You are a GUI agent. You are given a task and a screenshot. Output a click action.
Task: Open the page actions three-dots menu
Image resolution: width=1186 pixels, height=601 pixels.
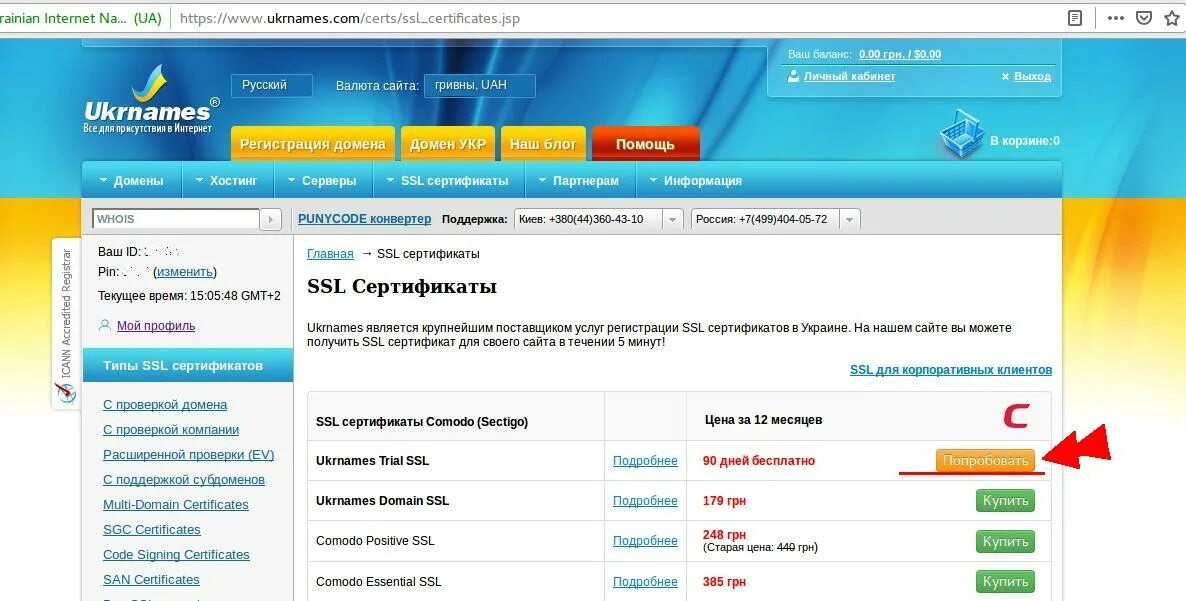tap(1116, 18)
